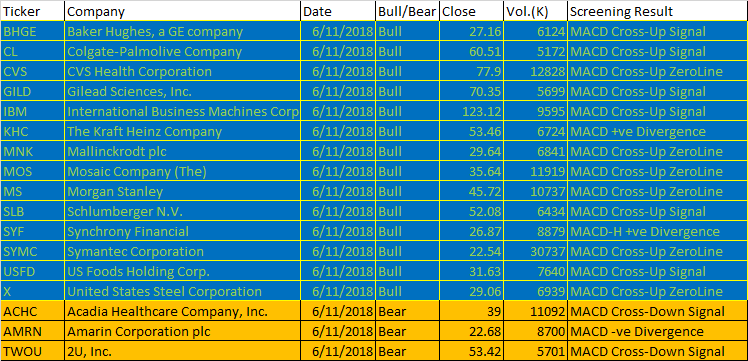The width and height of the screenshot is (748, 361).
Task: Select AMRN MACD -ve Divergence cell
Action: click(x=657, y=331)
